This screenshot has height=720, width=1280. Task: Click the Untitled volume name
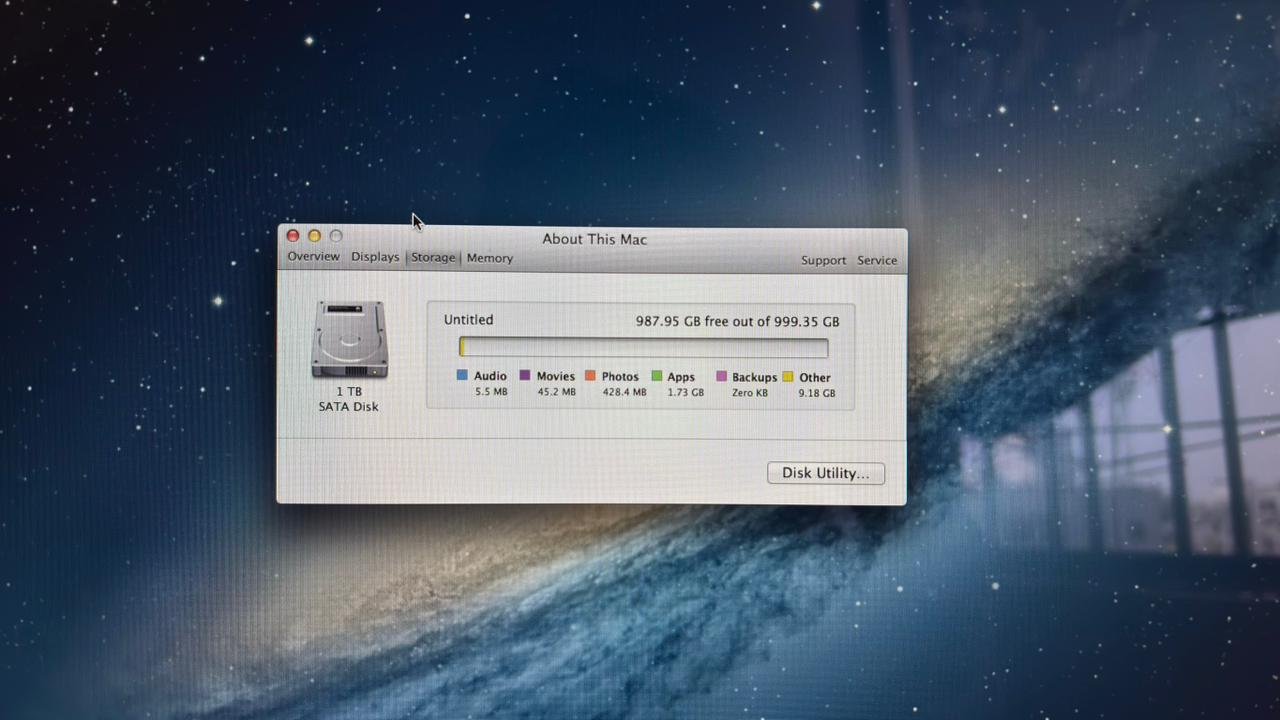coord(468,319)
